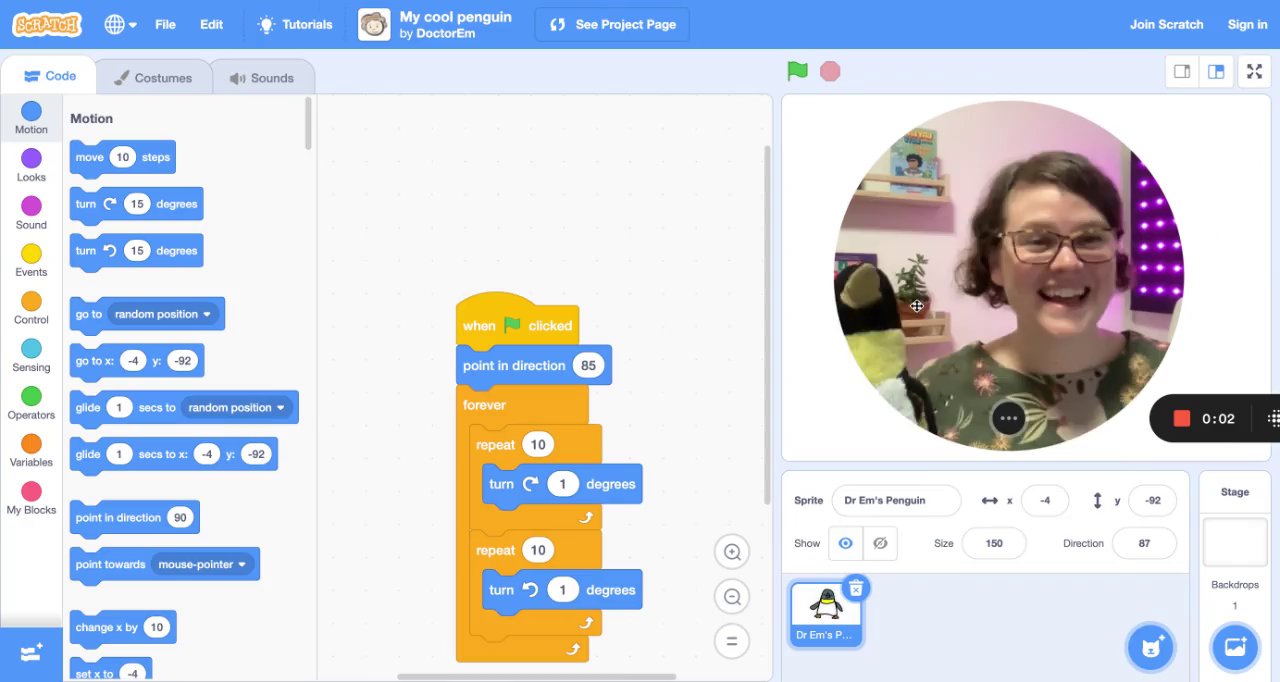Click palette turn clockwise 15 degrees block
Image resolution: width=1280 pixels, height=682 pixels.
click(x=136, y=204)
